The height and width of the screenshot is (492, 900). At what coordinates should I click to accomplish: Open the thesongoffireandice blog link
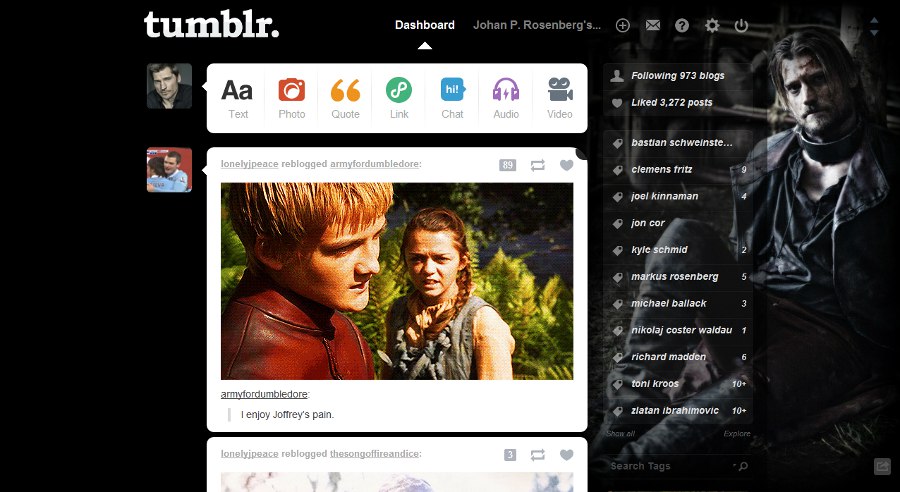tap(374, 454)
